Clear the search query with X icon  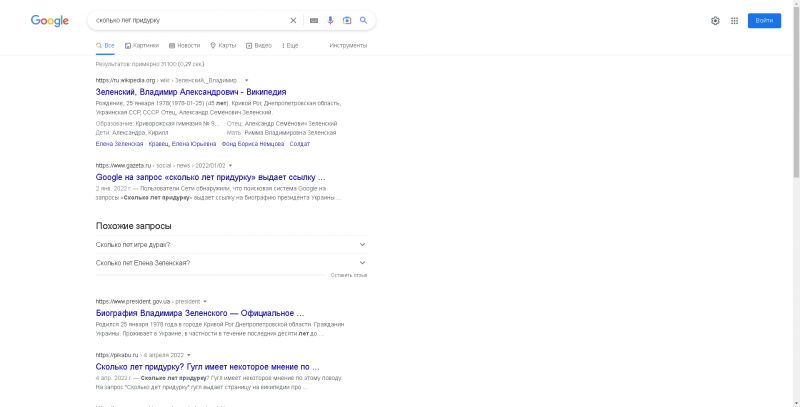coord(293,20)
